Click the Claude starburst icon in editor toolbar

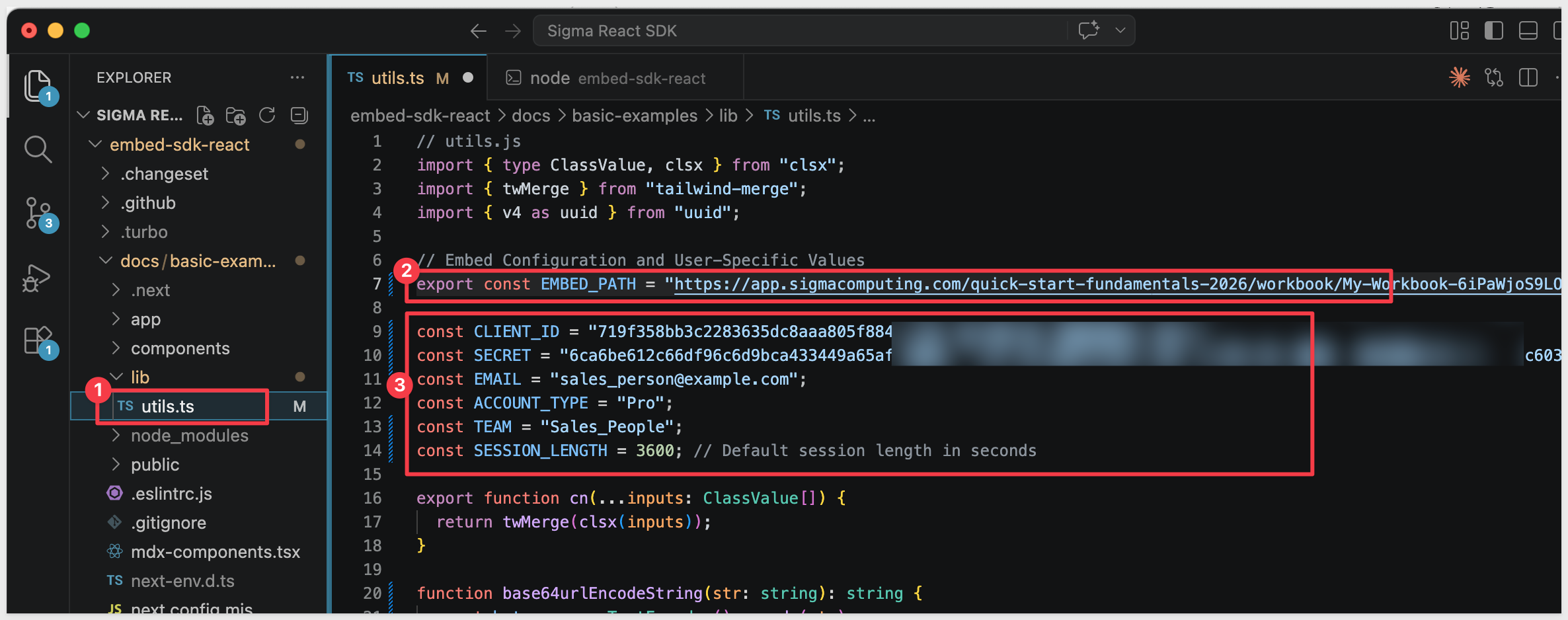pos(1459,78)
